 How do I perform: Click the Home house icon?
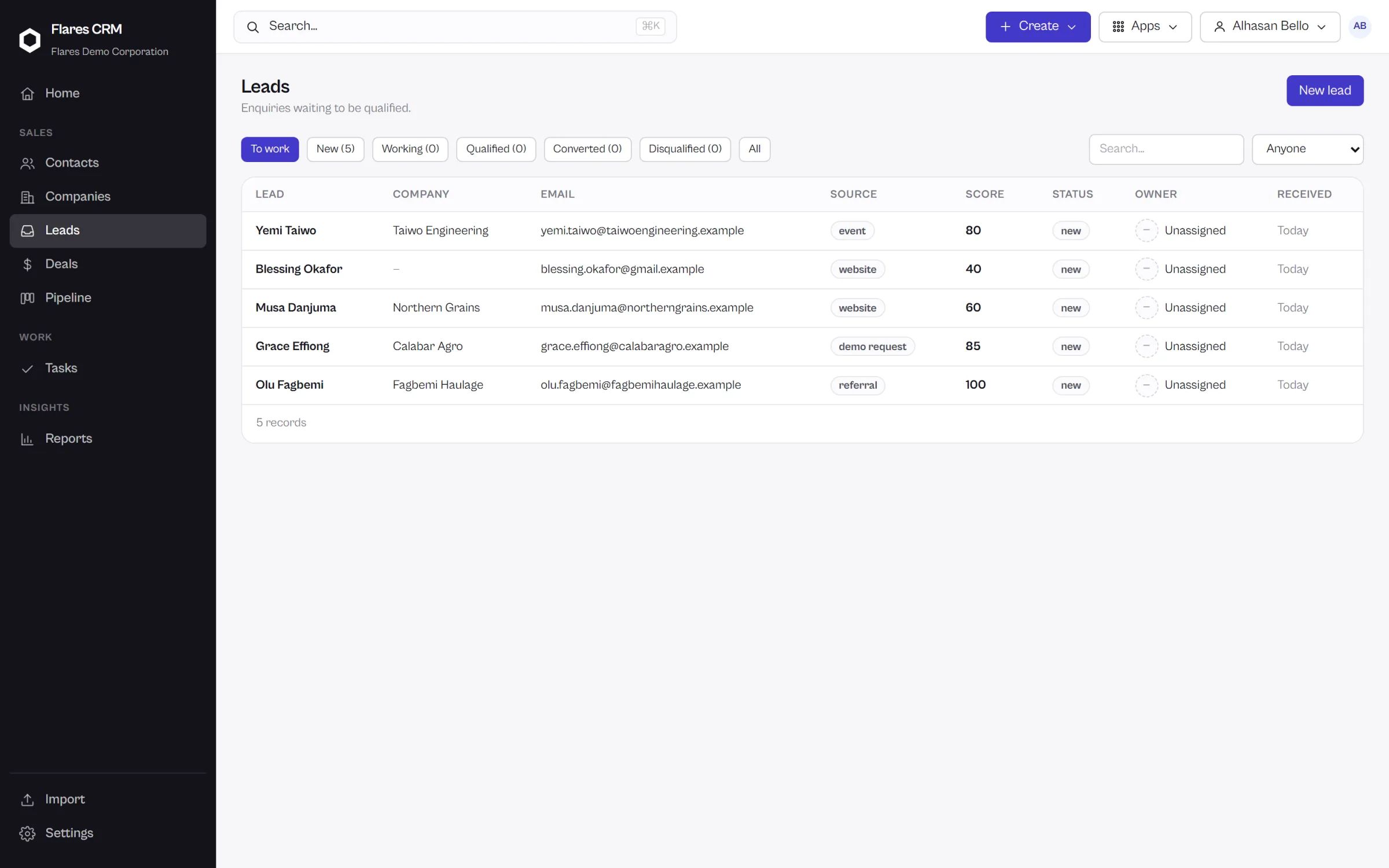click(27, 94)
